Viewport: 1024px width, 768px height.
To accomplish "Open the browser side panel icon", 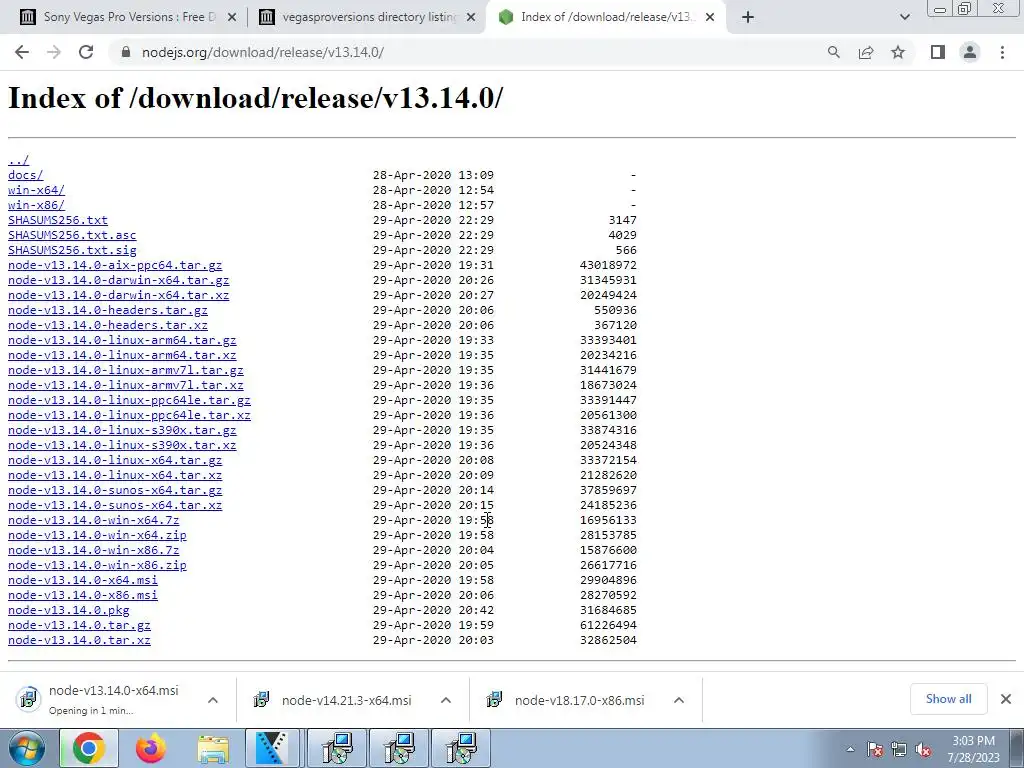I will (938, 52).
